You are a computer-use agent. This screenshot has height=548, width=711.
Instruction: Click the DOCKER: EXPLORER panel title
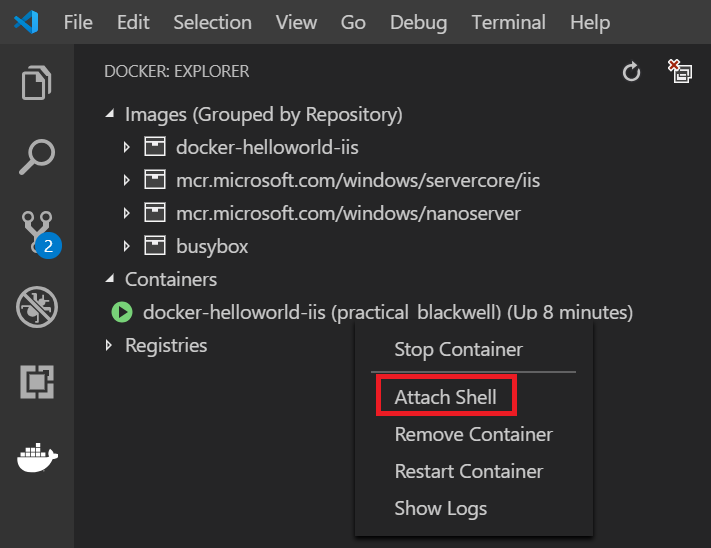pos(176,72)
